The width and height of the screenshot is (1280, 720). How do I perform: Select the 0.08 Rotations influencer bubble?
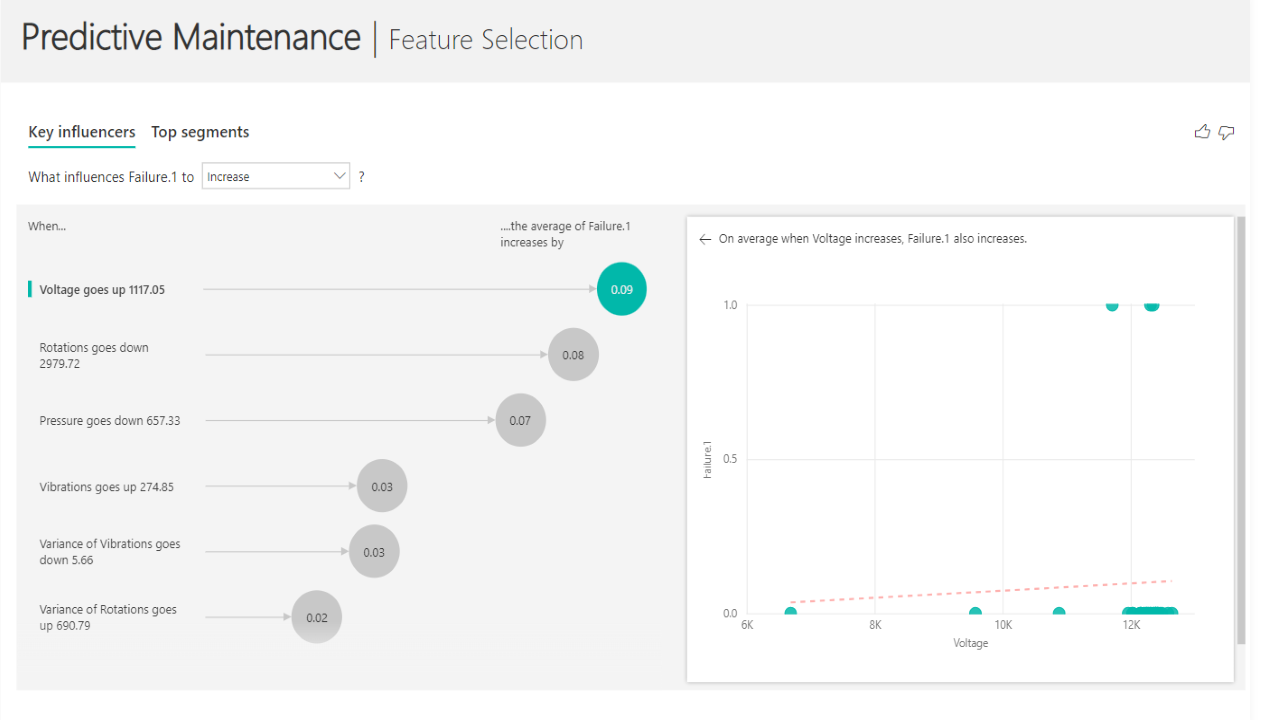point(573,355)
